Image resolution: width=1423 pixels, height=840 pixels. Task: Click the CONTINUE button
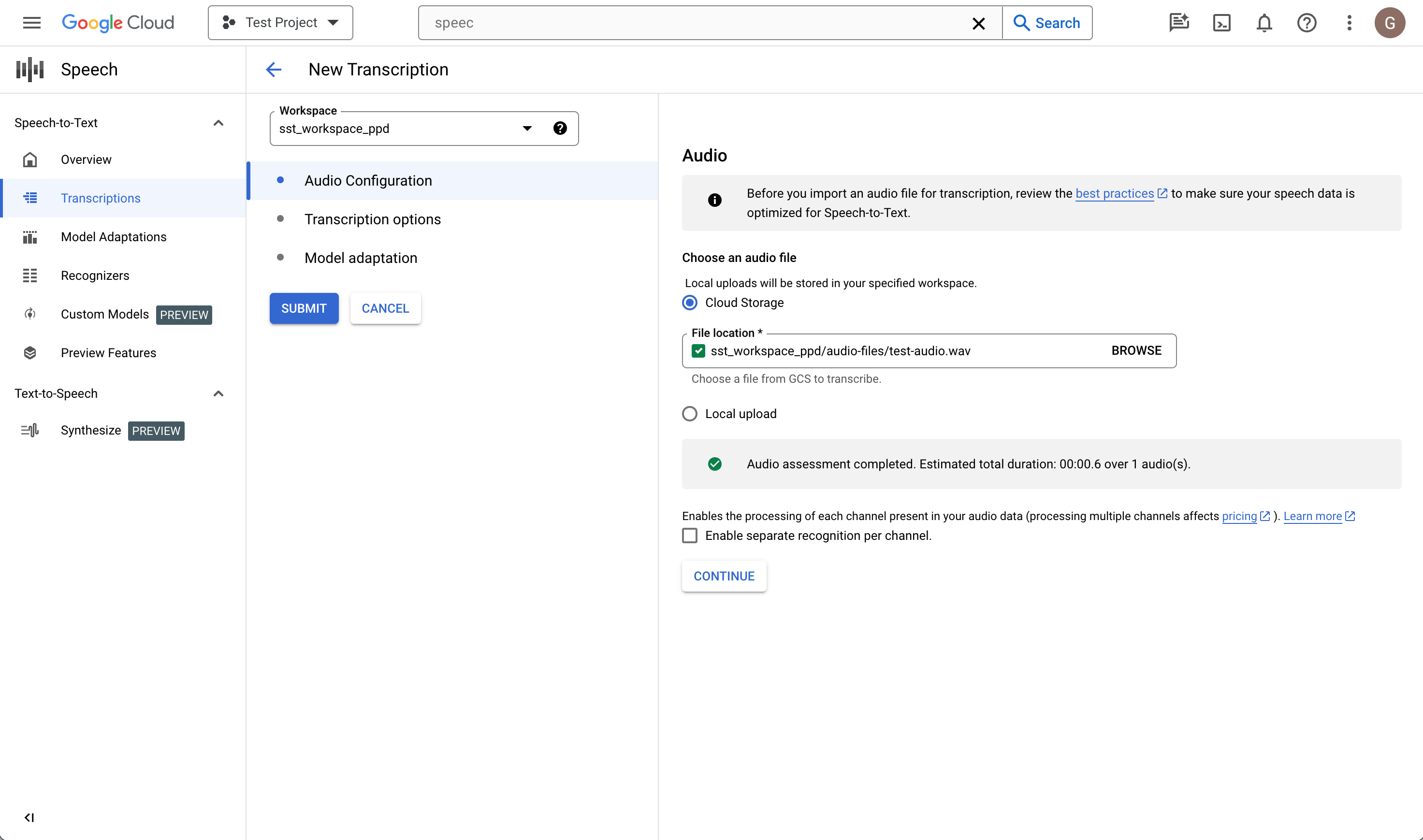coord(724,576)
